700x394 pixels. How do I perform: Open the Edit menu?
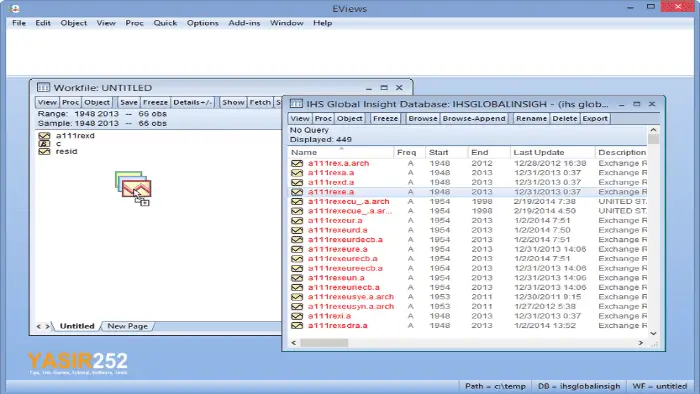pyautogui.click(x=43, y=23)
